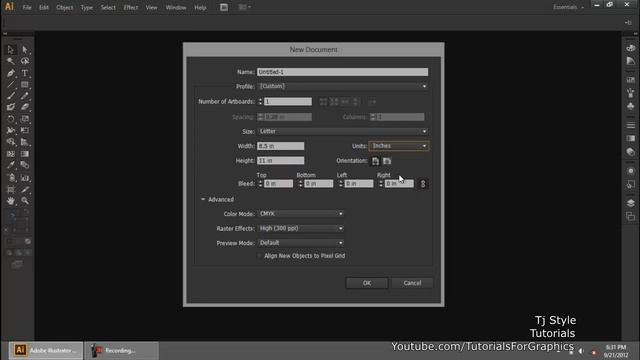This screenshot has width=640, height=360.
Task: Select the Lasso tool
Action: coord(25,61)
